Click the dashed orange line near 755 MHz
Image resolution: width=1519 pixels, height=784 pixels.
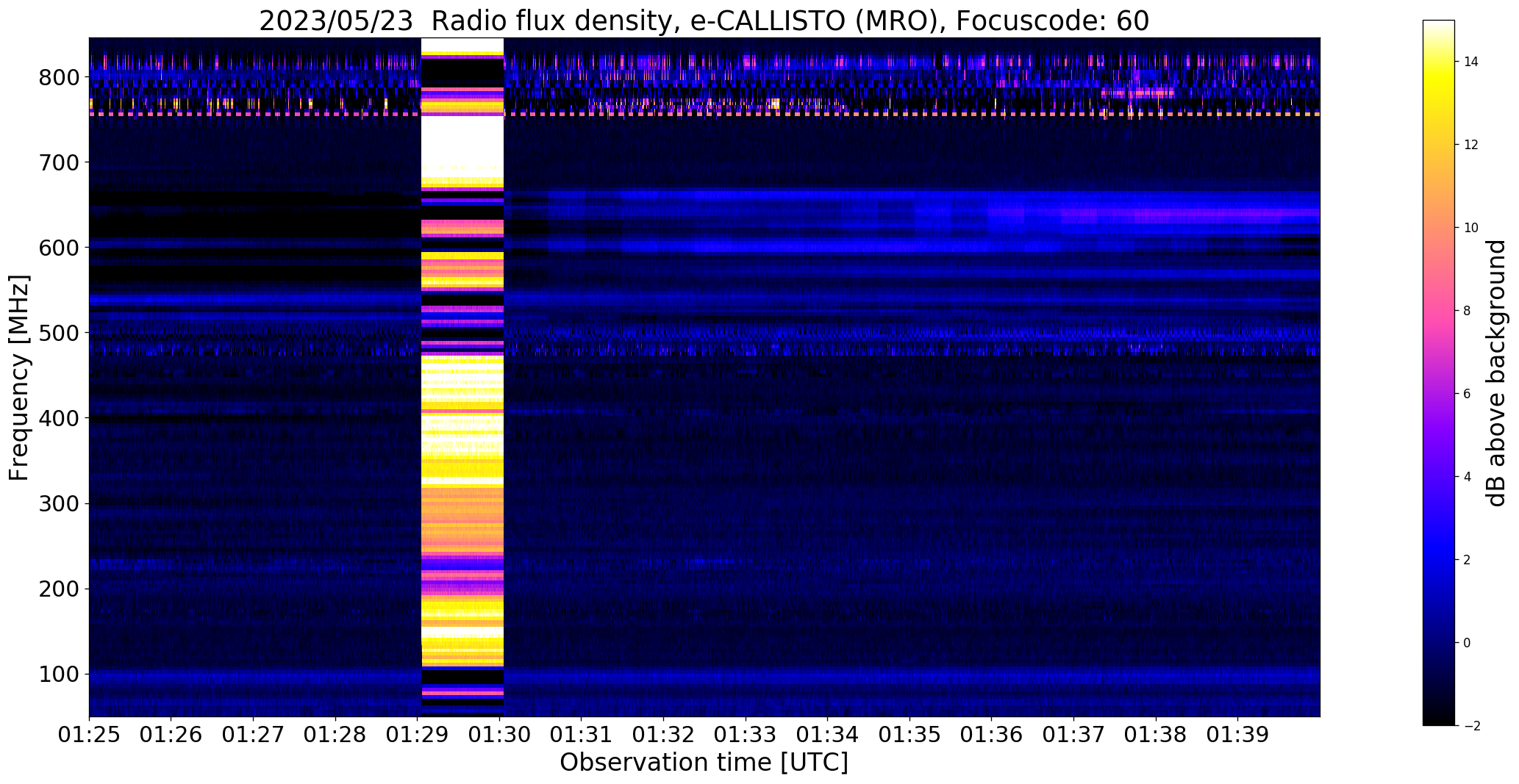point(704,114)
